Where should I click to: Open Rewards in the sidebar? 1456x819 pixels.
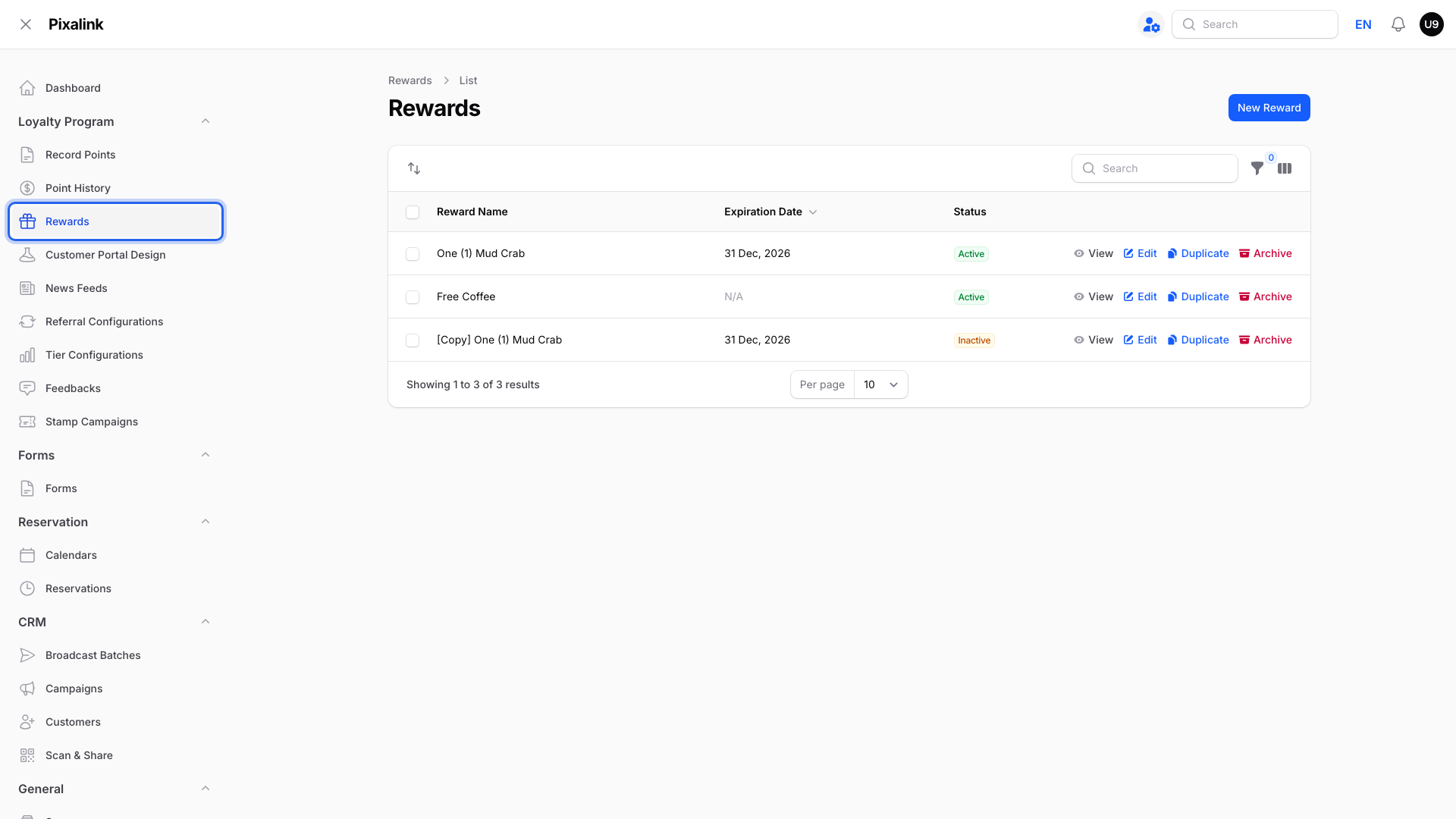click(x=115, y=221)
